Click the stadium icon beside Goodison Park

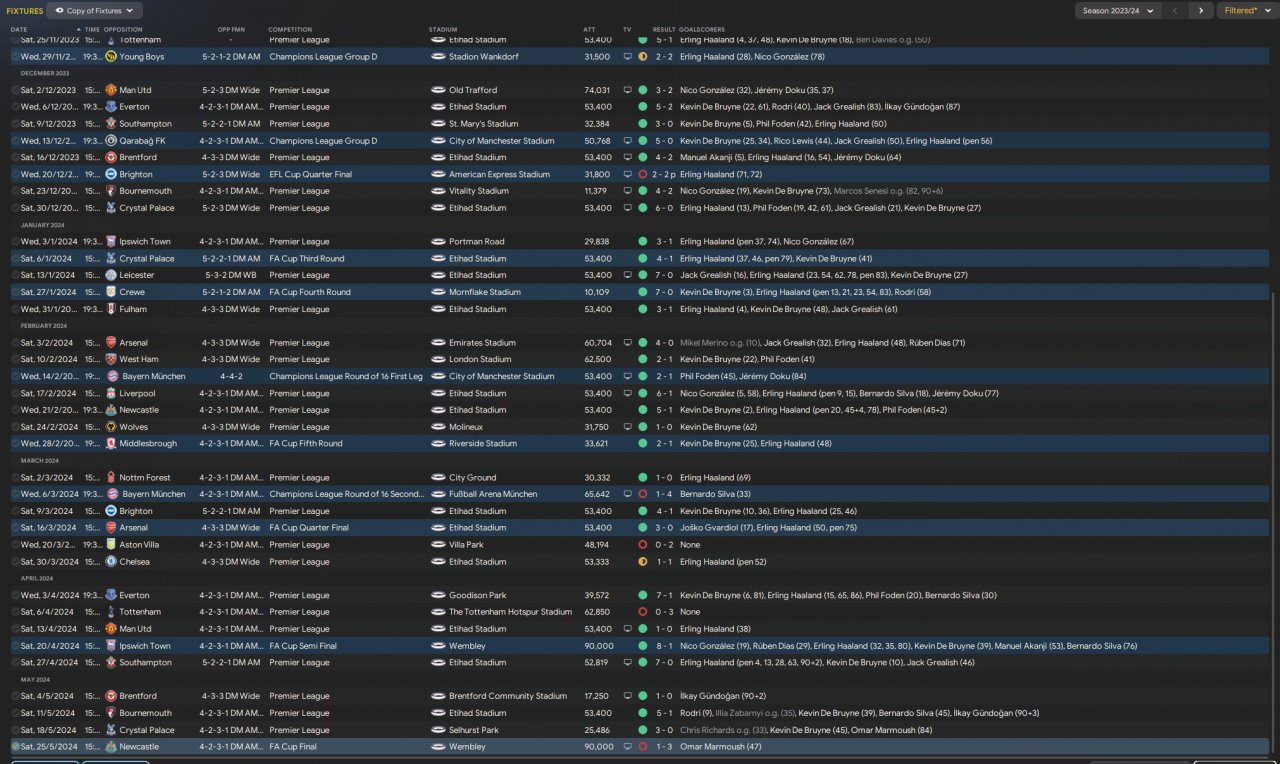[438, 595]
